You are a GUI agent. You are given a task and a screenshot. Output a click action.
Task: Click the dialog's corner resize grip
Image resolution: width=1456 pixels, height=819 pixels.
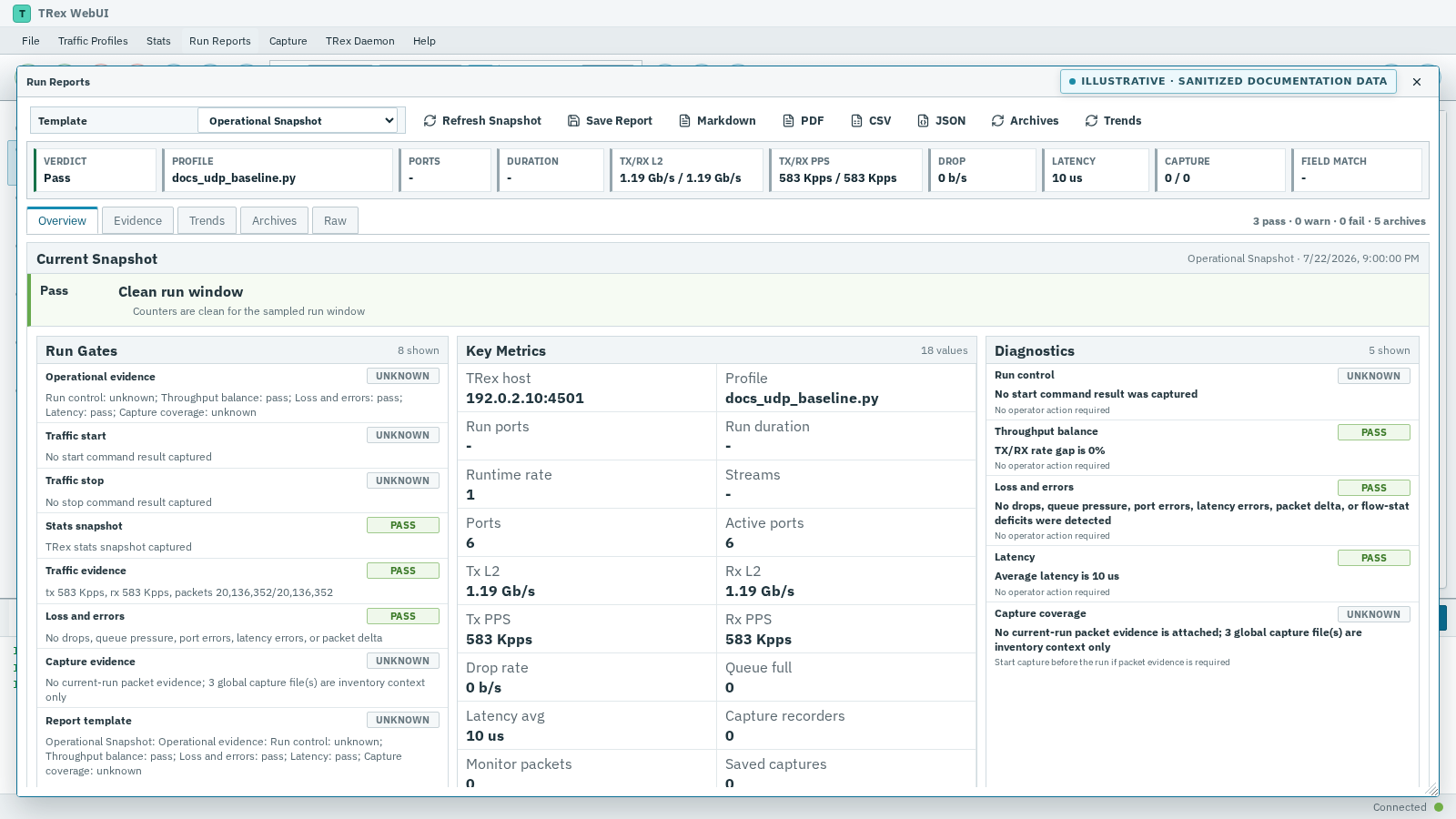[x=1432, y=790]
